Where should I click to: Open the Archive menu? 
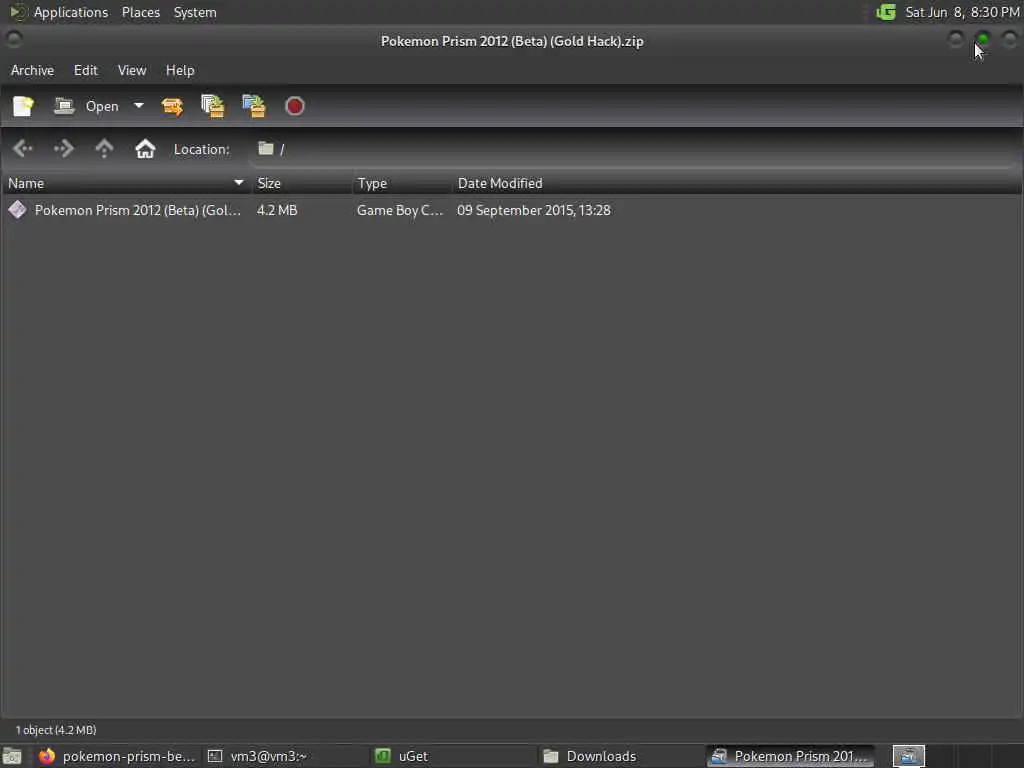(32, 70)
